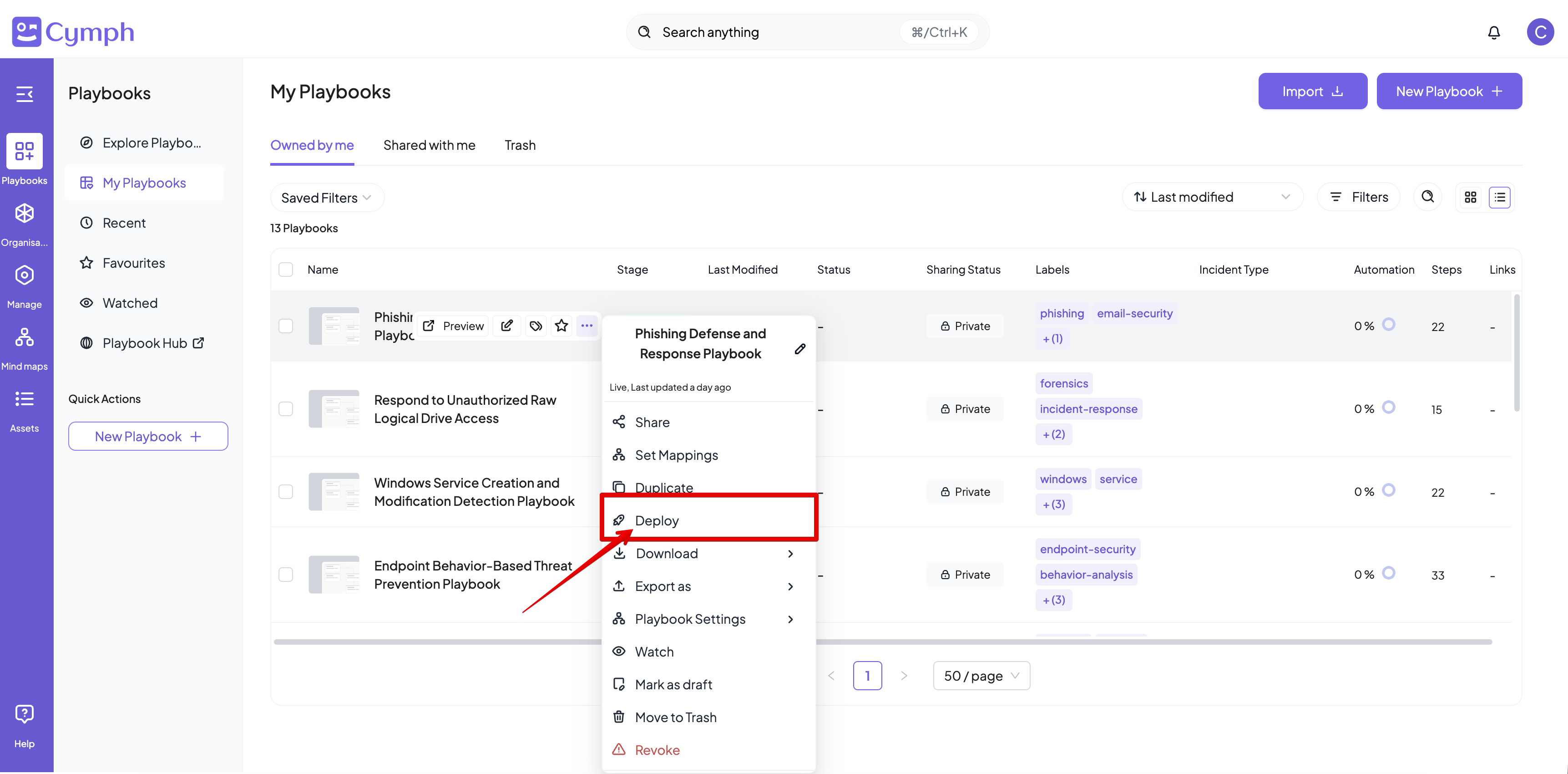Choose Deploy from the context menu
The width and height of the screenshot is (1568, 774).
pos(656,521)
